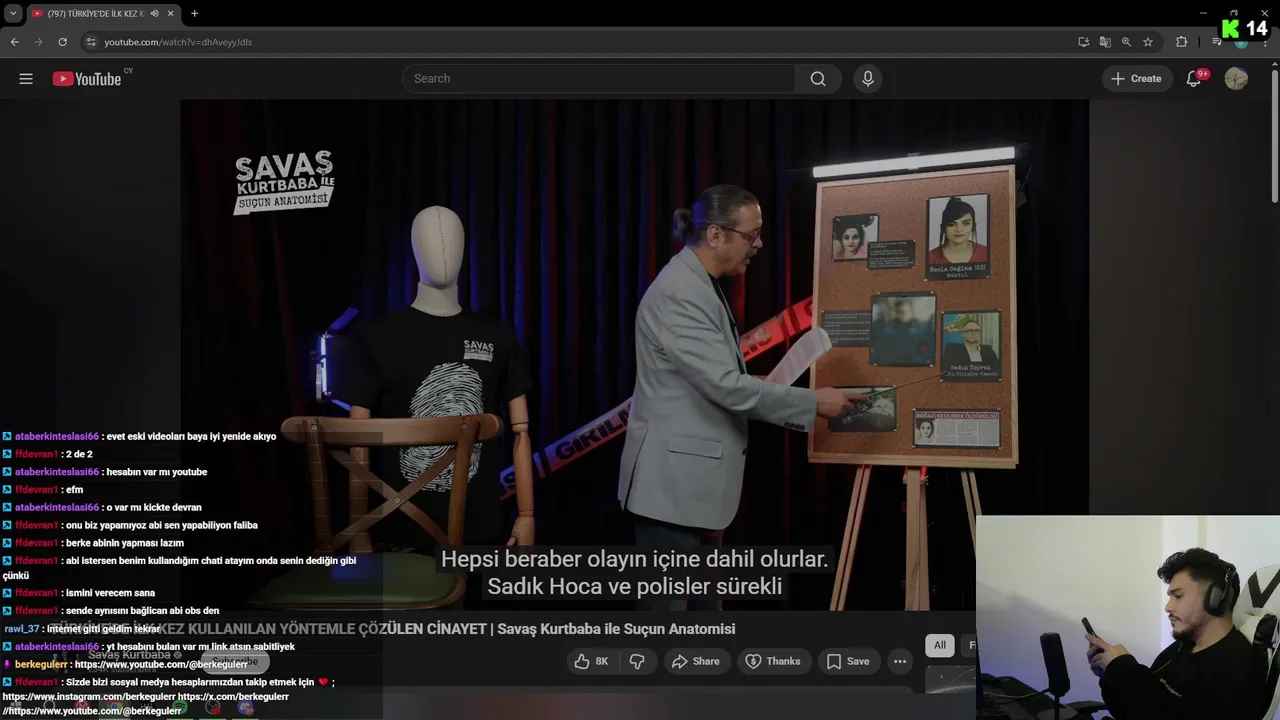1280x720 pixels.
Task: Open the YouTube hamburger guide menu
Action: [x=26, y=79]
